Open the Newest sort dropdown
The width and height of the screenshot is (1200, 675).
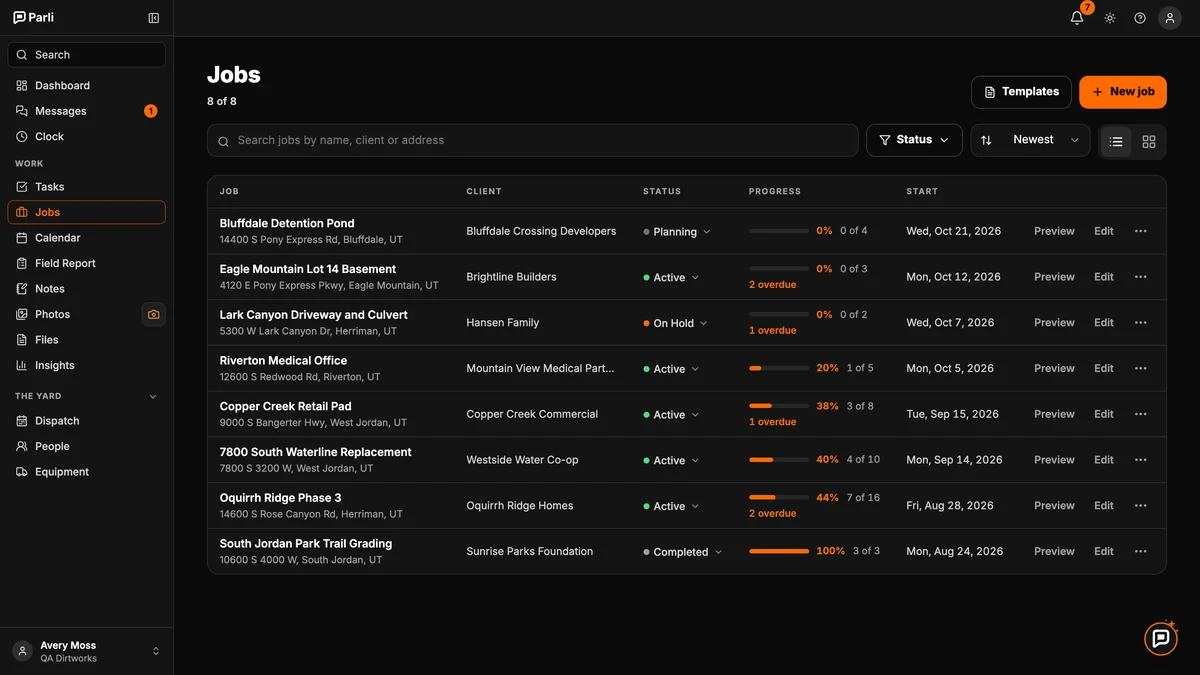(x=1030, y=140)
